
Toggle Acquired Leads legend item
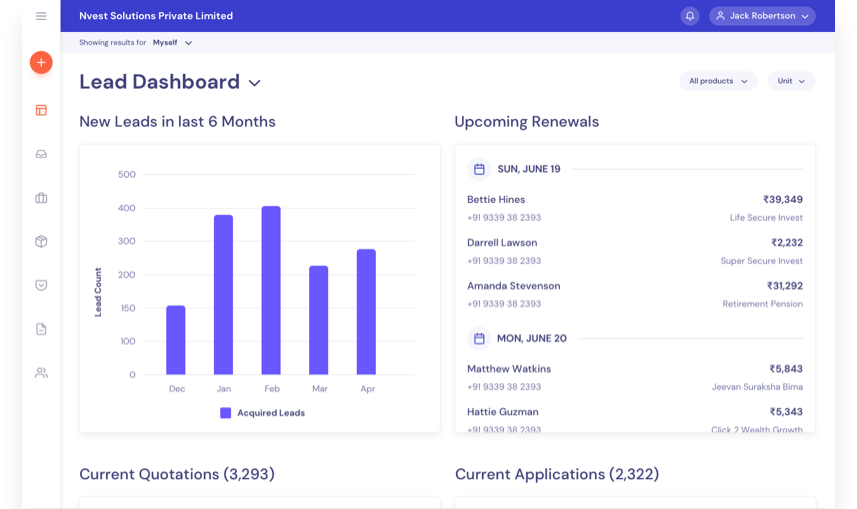(262, 413)
